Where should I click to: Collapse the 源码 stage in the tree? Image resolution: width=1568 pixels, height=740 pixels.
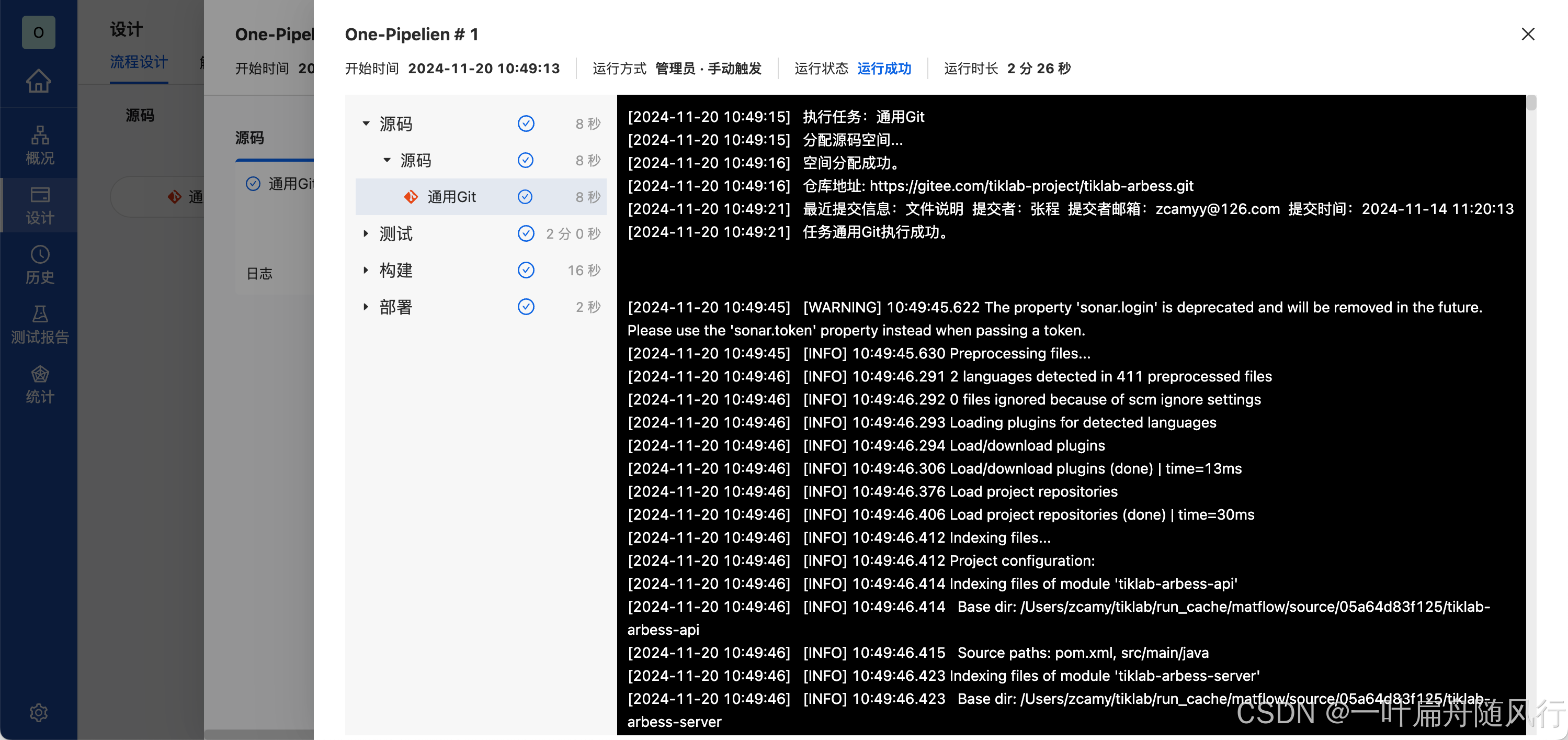click(367, 123)
